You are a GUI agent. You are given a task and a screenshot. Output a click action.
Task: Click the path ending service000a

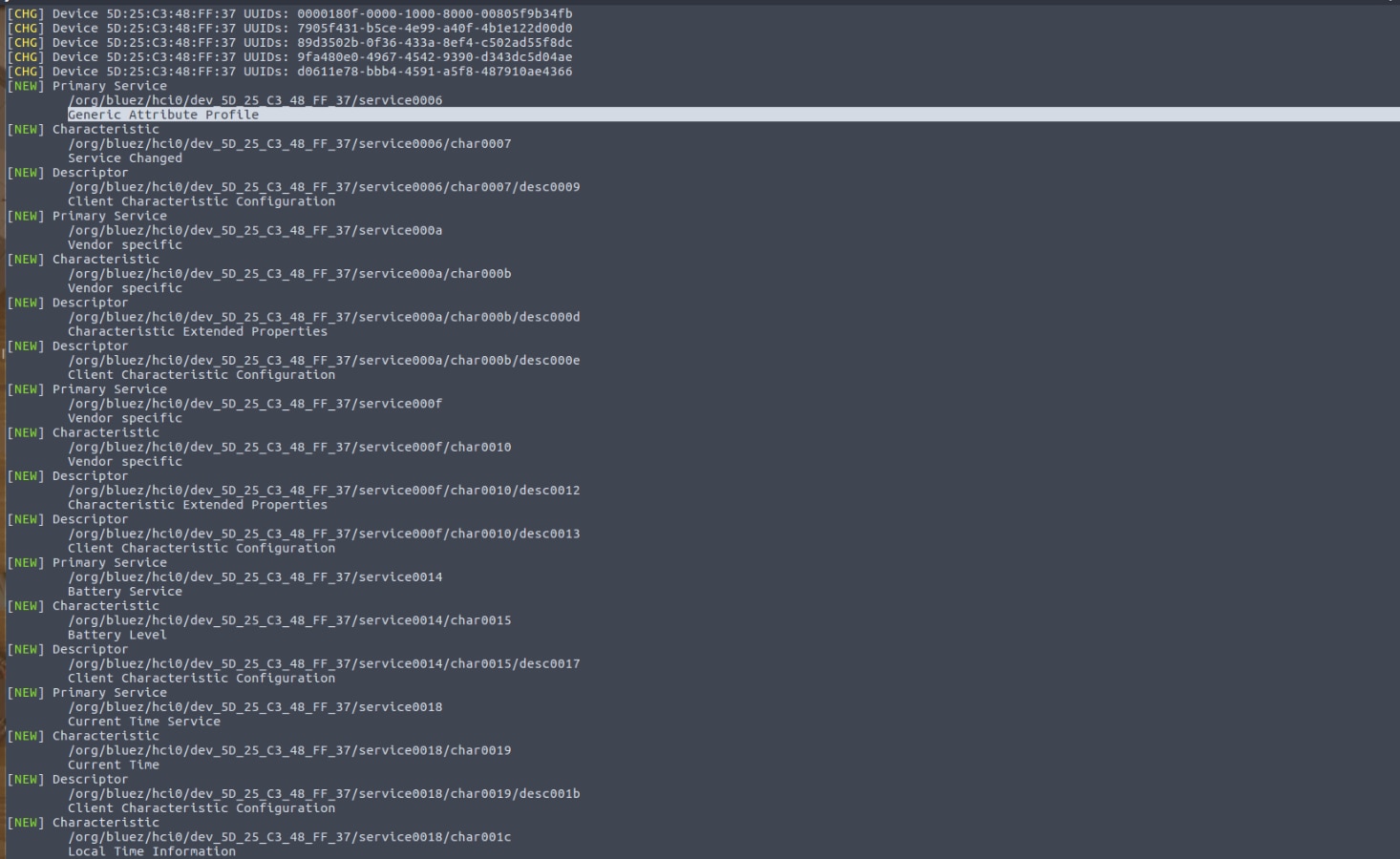pyautogui.click(x=255, y=230)
